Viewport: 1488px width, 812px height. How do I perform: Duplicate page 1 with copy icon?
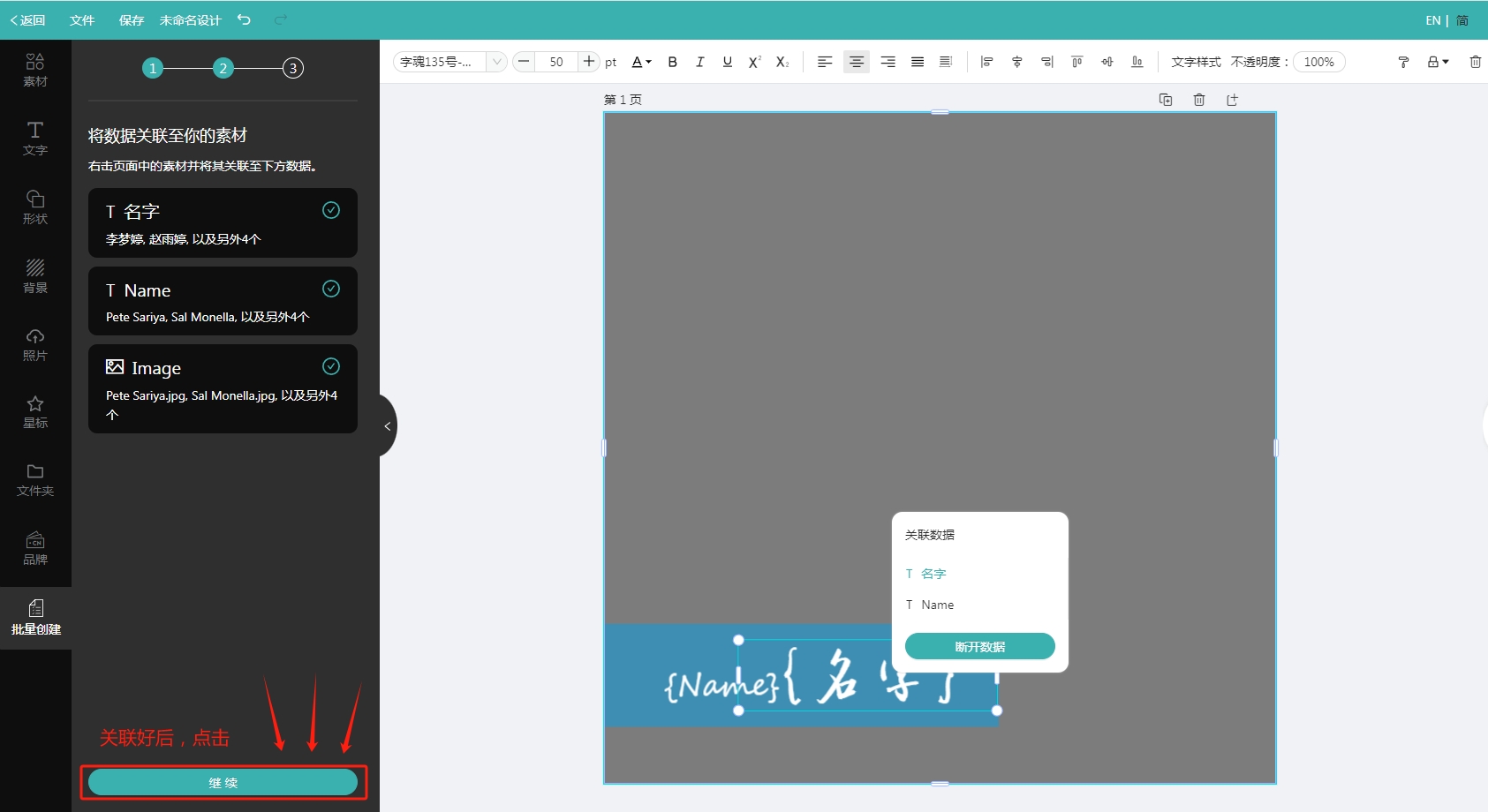pyautogui.click(x=1165, y=100)
